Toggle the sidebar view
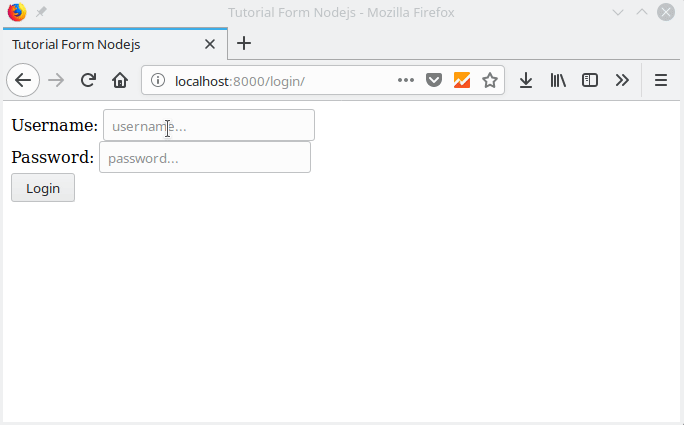The height and width of the screenshot is (425, 684). [x=590, y=80]
